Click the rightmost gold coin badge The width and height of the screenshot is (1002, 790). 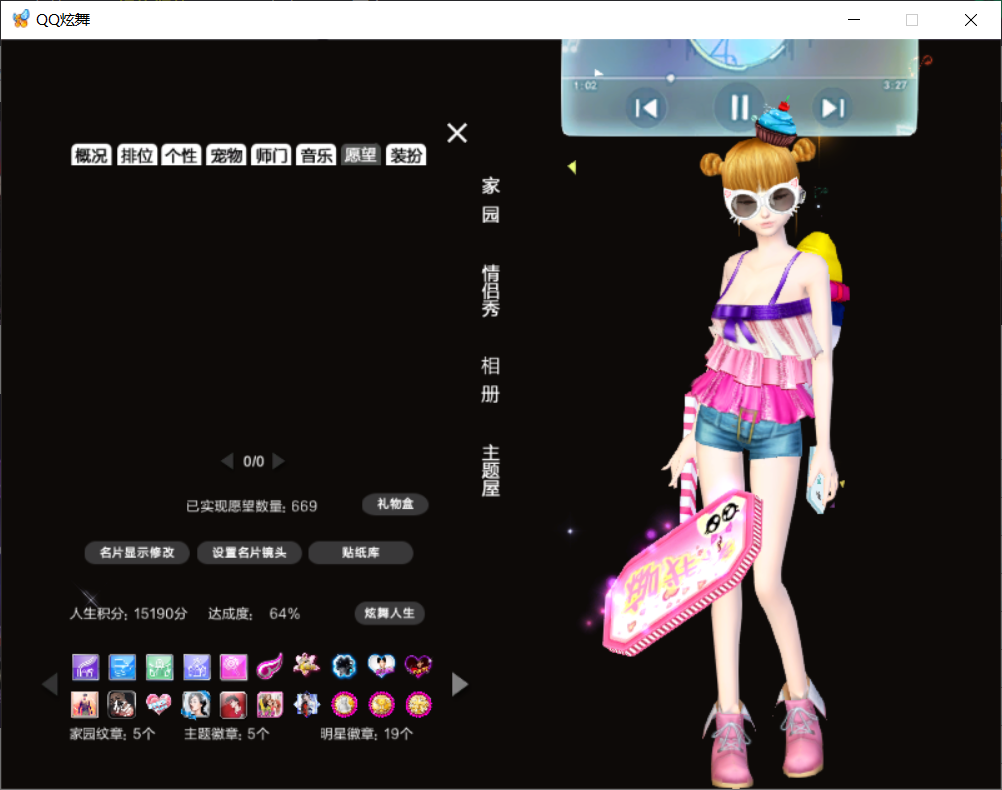pyautogui.click(x=419, y=705)
